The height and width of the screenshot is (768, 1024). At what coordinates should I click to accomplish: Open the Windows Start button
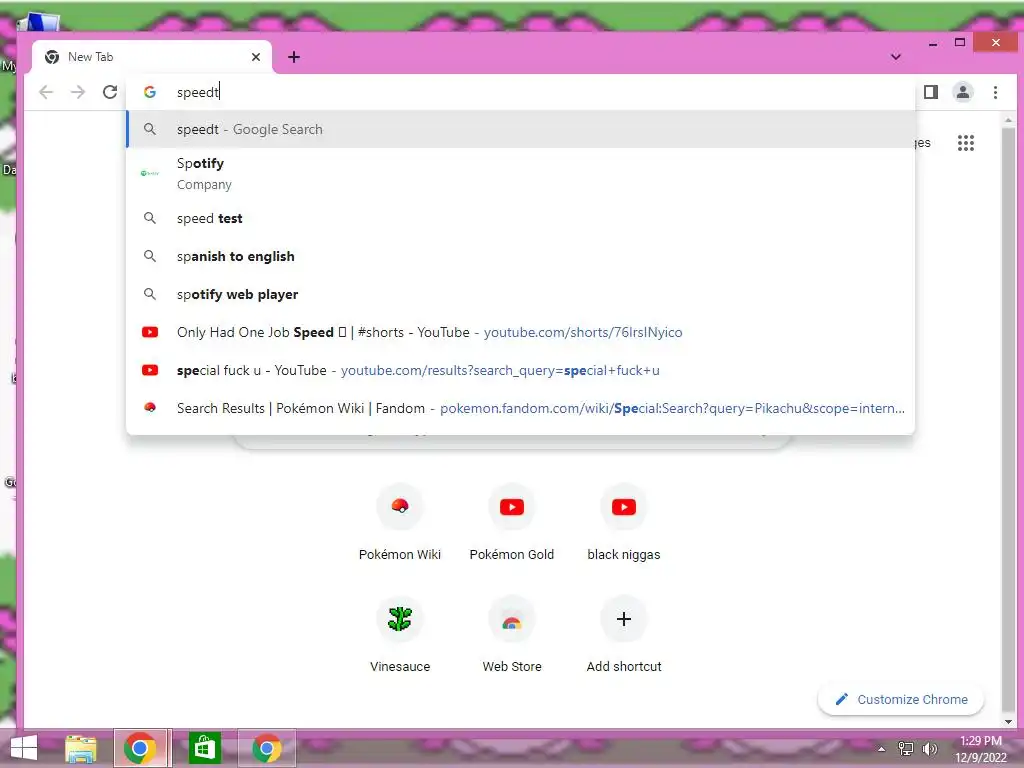coord(24,748)
